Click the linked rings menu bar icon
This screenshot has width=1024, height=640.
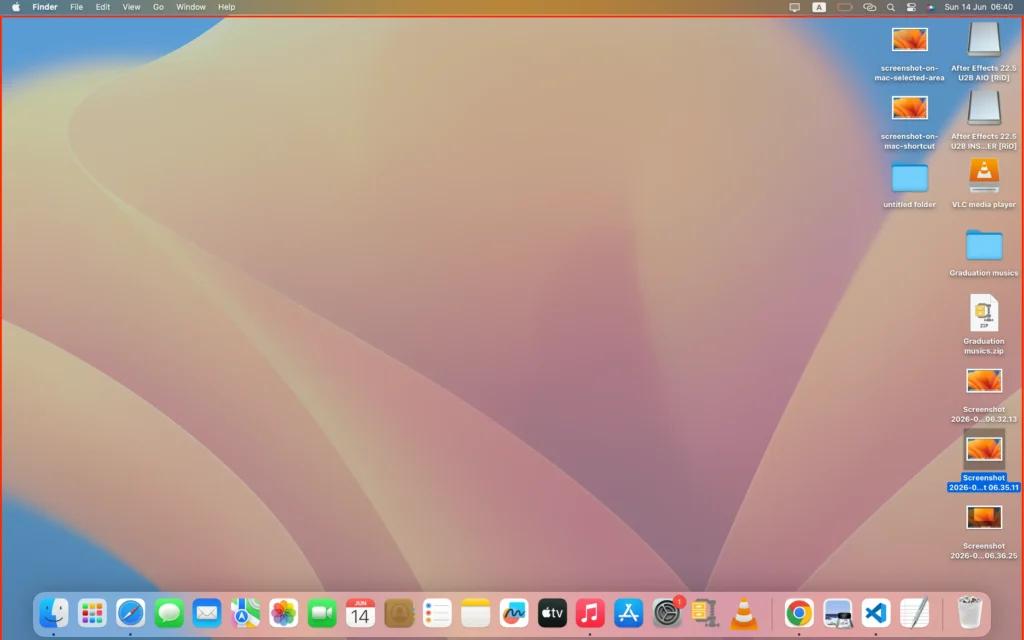point(869,7)
